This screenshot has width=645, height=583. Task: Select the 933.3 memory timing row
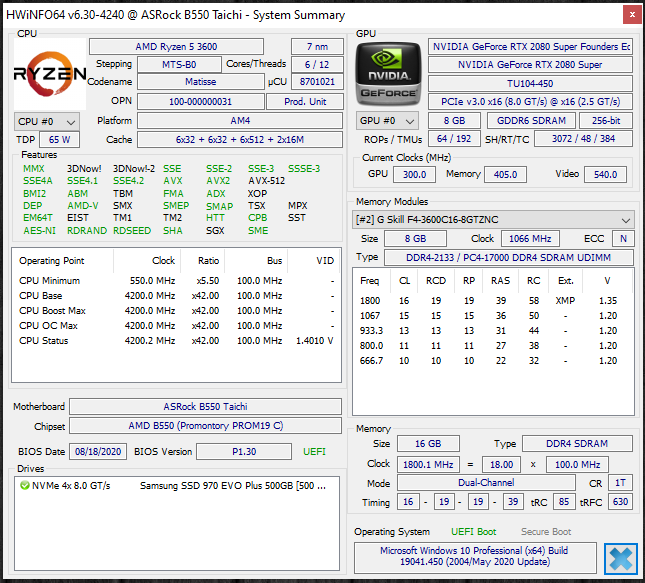pos(492,331)
